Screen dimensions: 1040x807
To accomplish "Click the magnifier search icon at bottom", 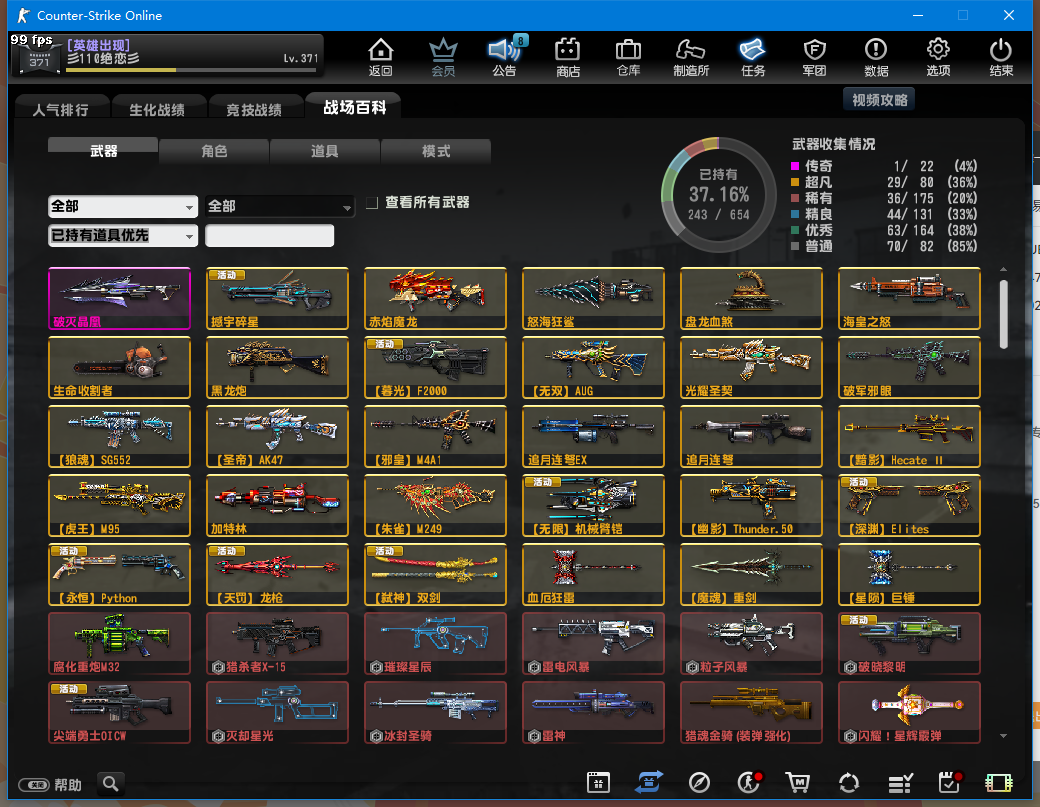I will (111, 784).
